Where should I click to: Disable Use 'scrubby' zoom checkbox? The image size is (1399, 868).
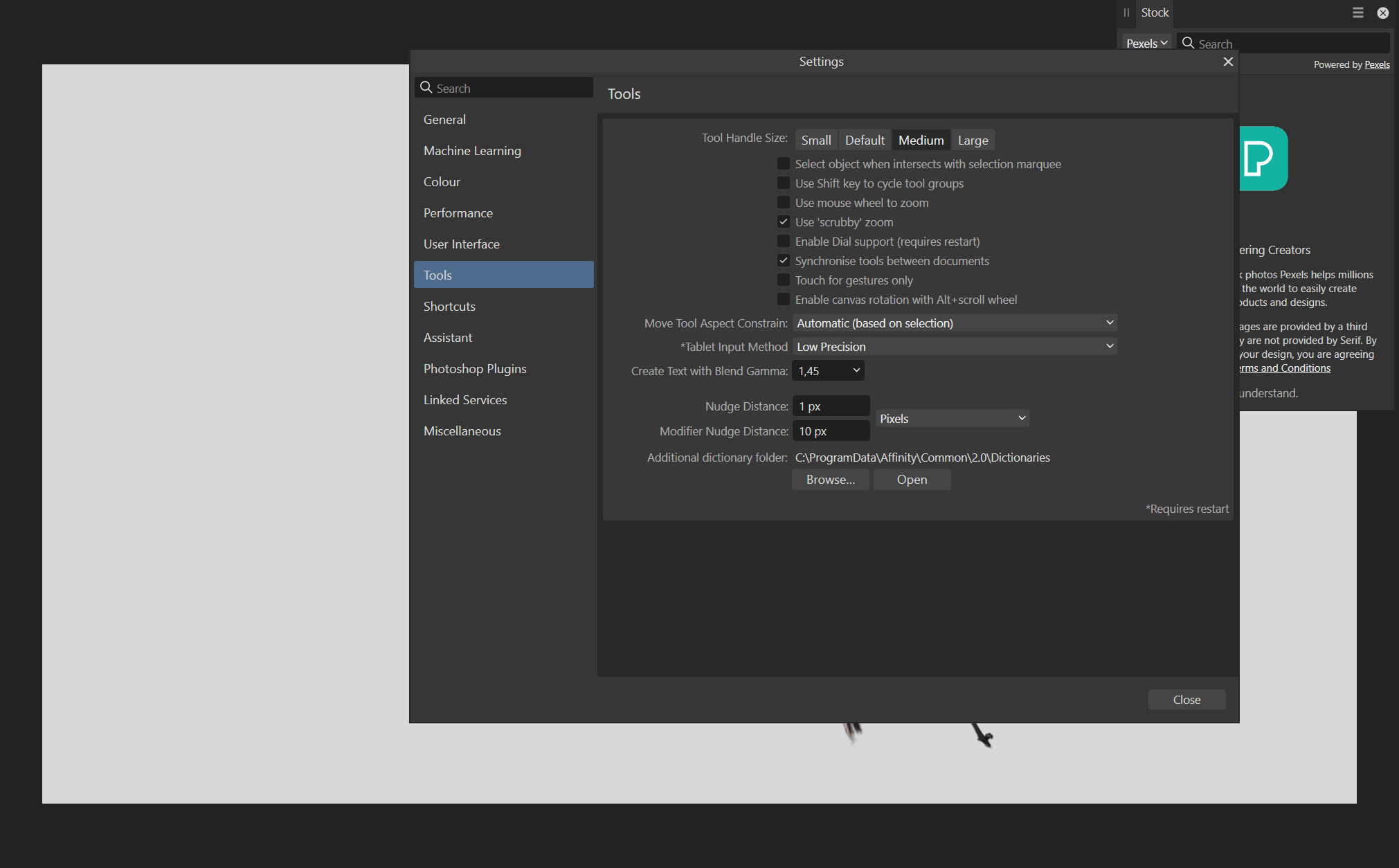click(784, 222)
